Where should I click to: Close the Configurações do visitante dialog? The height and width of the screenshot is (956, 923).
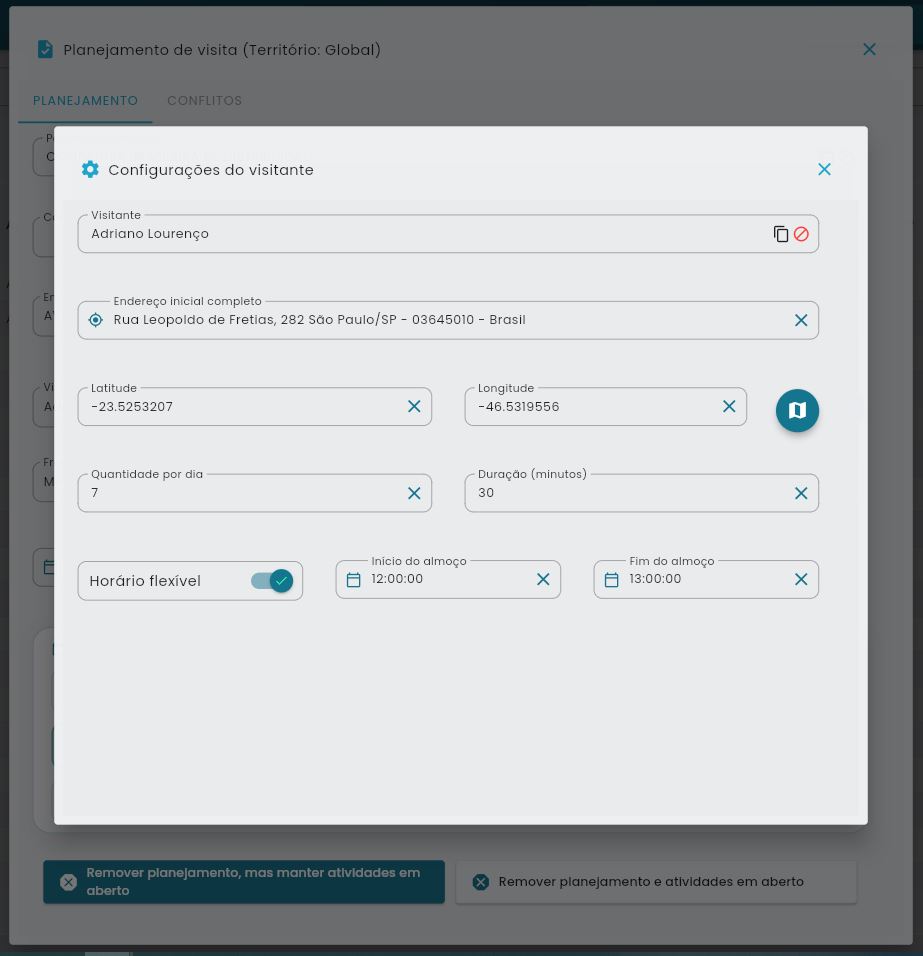pyautogui.click(x=824, y=169)
